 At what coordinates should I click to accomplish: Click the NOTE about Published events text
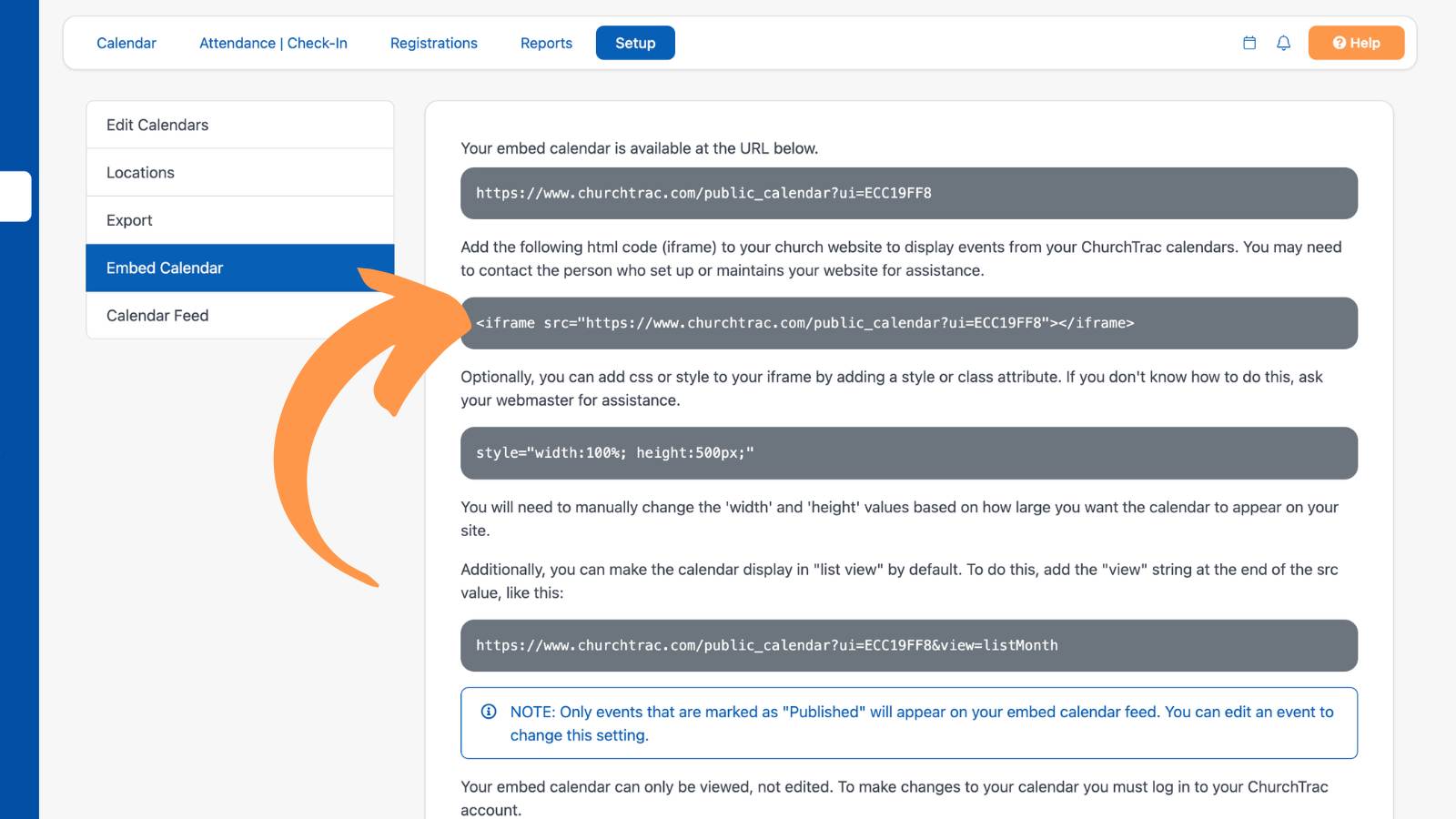click(922, 723)
